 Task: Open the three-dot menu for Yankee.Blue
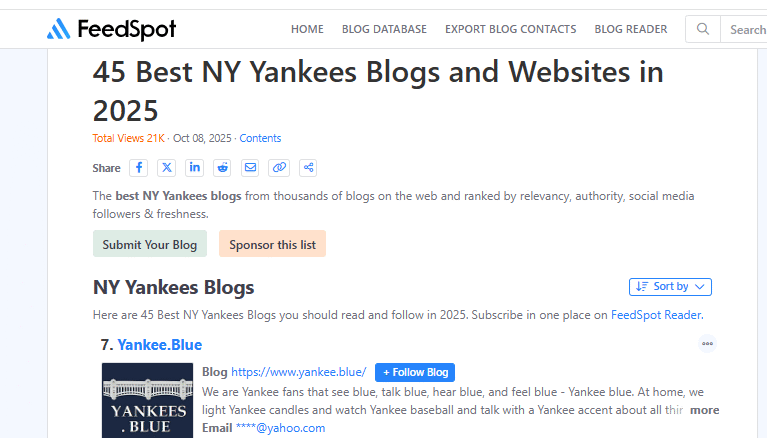(707, 344)
